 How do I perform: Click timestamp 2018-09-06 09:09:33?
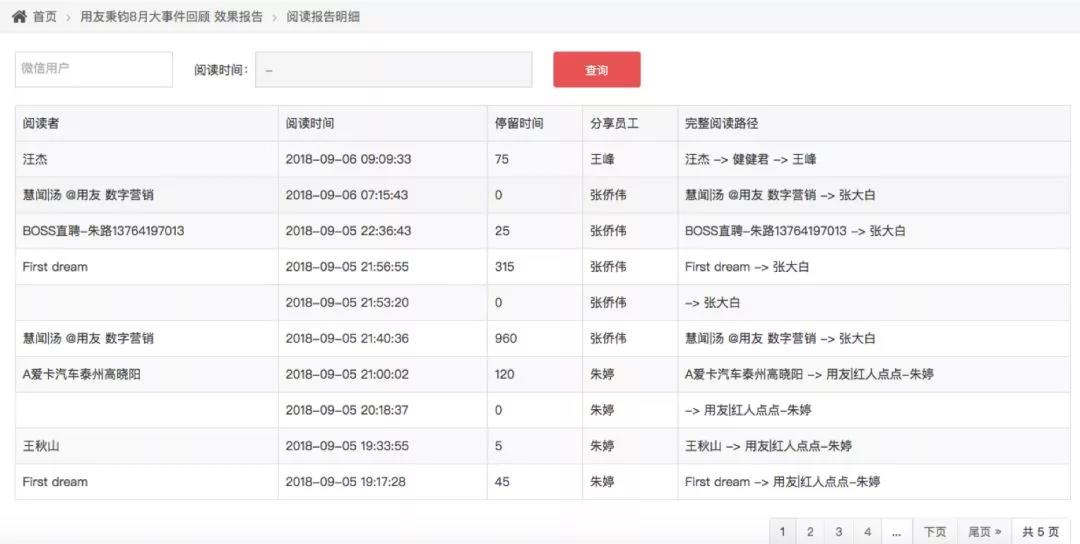[349, 159]
